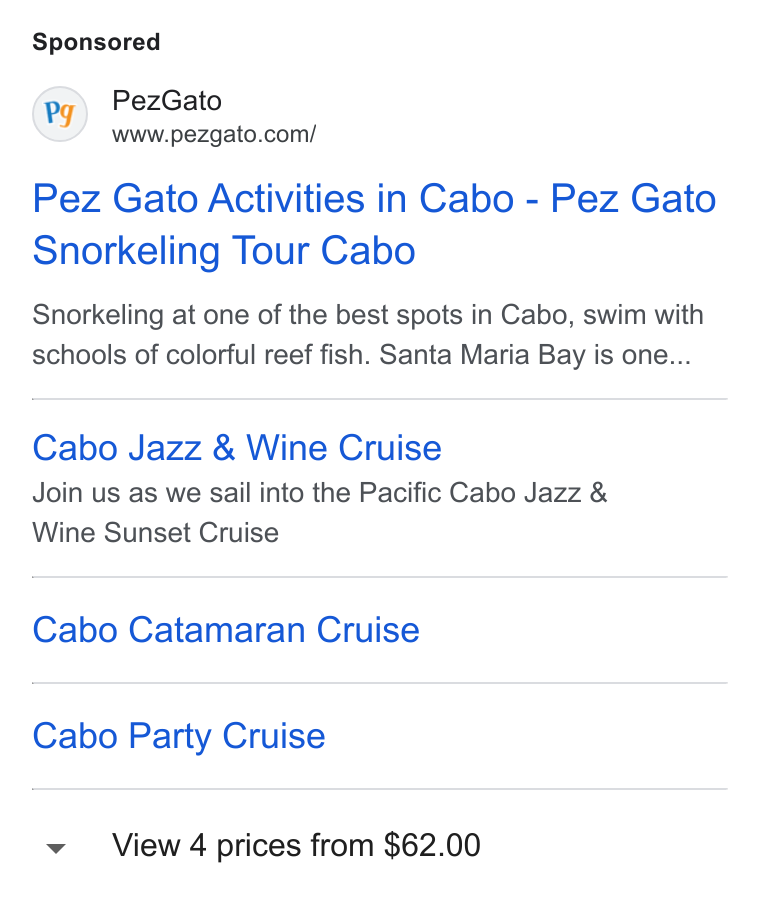Screen dimensions: 760x906
Task: Click the PezGato advertiser name
Action: 167,101
